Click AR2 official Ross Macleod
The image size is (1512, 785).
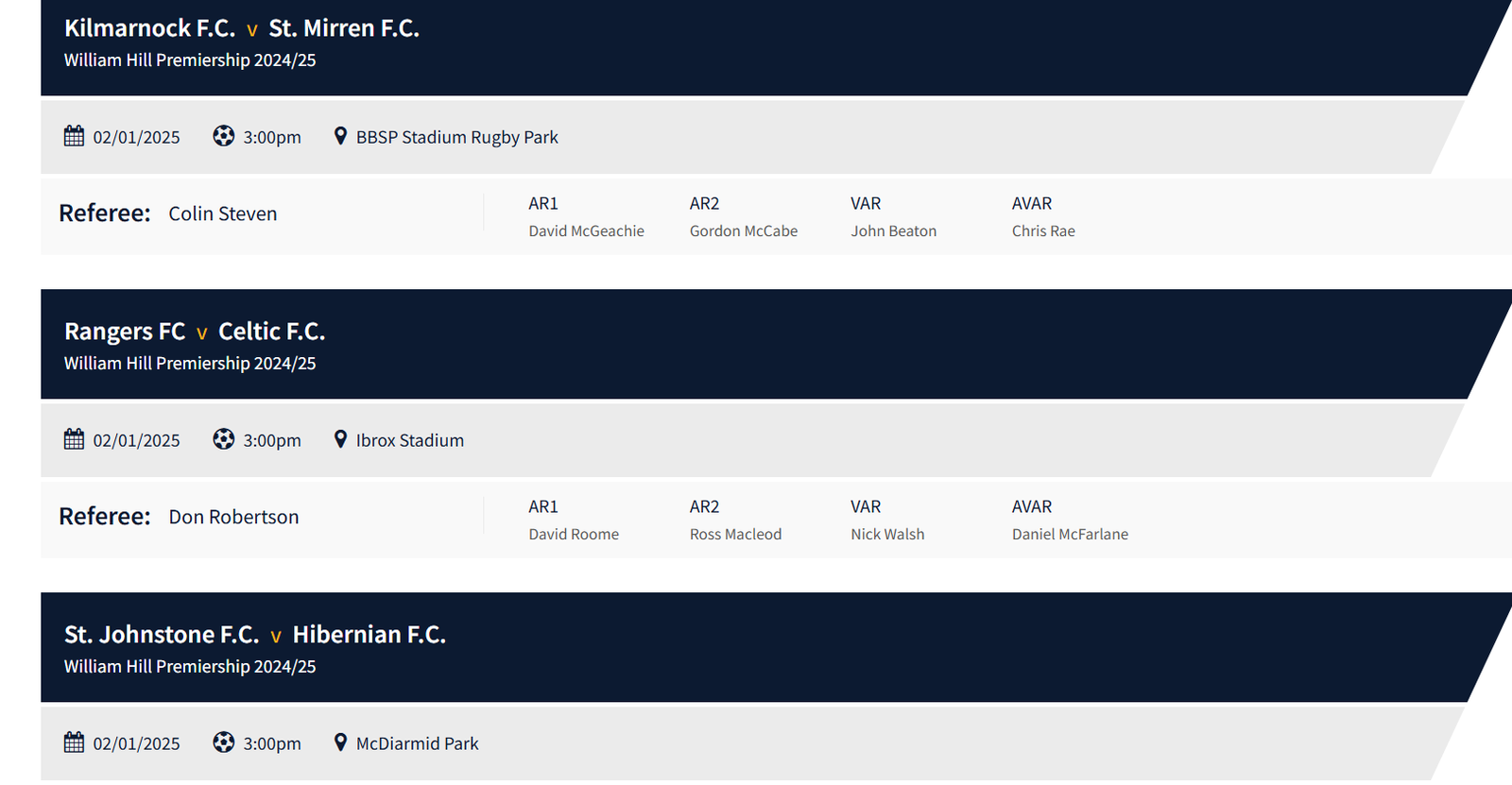pos(735,534)
